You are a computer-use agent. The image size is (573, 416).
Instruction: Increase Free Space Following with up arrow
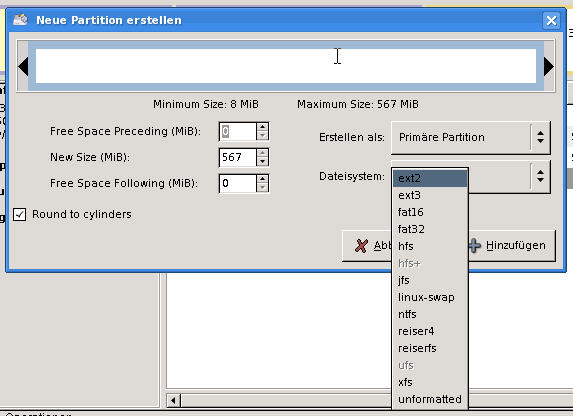262,179
